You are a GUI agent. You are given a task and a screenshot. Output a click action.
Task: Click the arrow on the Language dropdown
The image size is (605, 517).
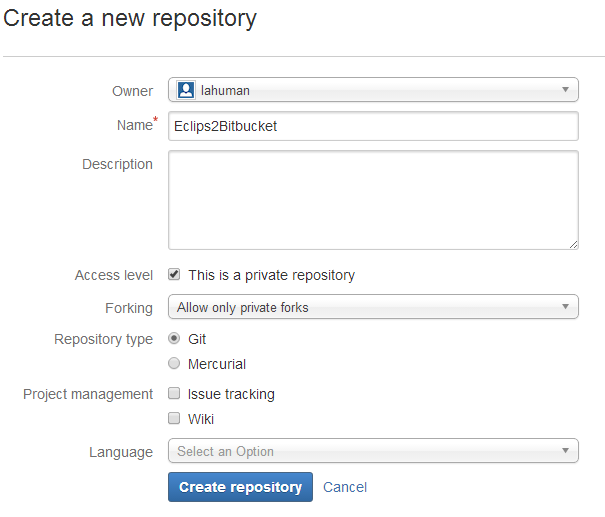pos(566,451)
